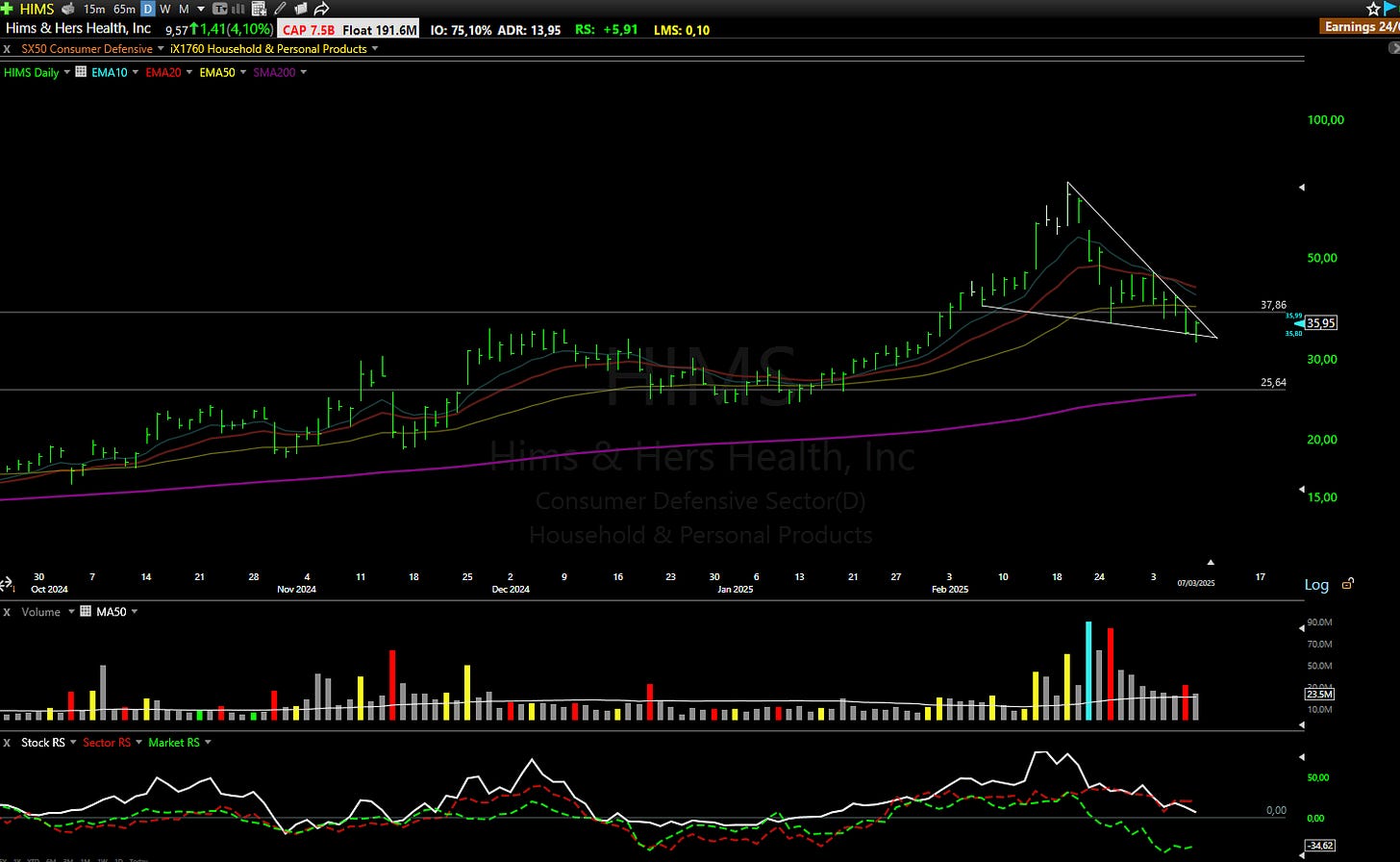This screenshot has height=862, width=1400.
Task: Open the calendar grid icon in toolbar
Action: click(x=258, y=9)
